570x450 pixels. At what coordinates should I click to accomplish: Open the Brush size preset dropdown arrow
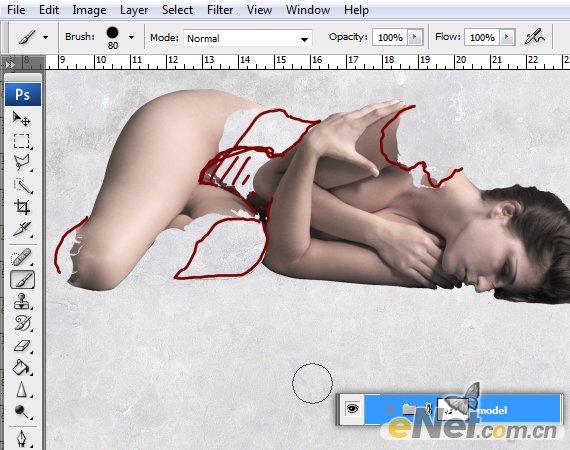tap(132, 37)
